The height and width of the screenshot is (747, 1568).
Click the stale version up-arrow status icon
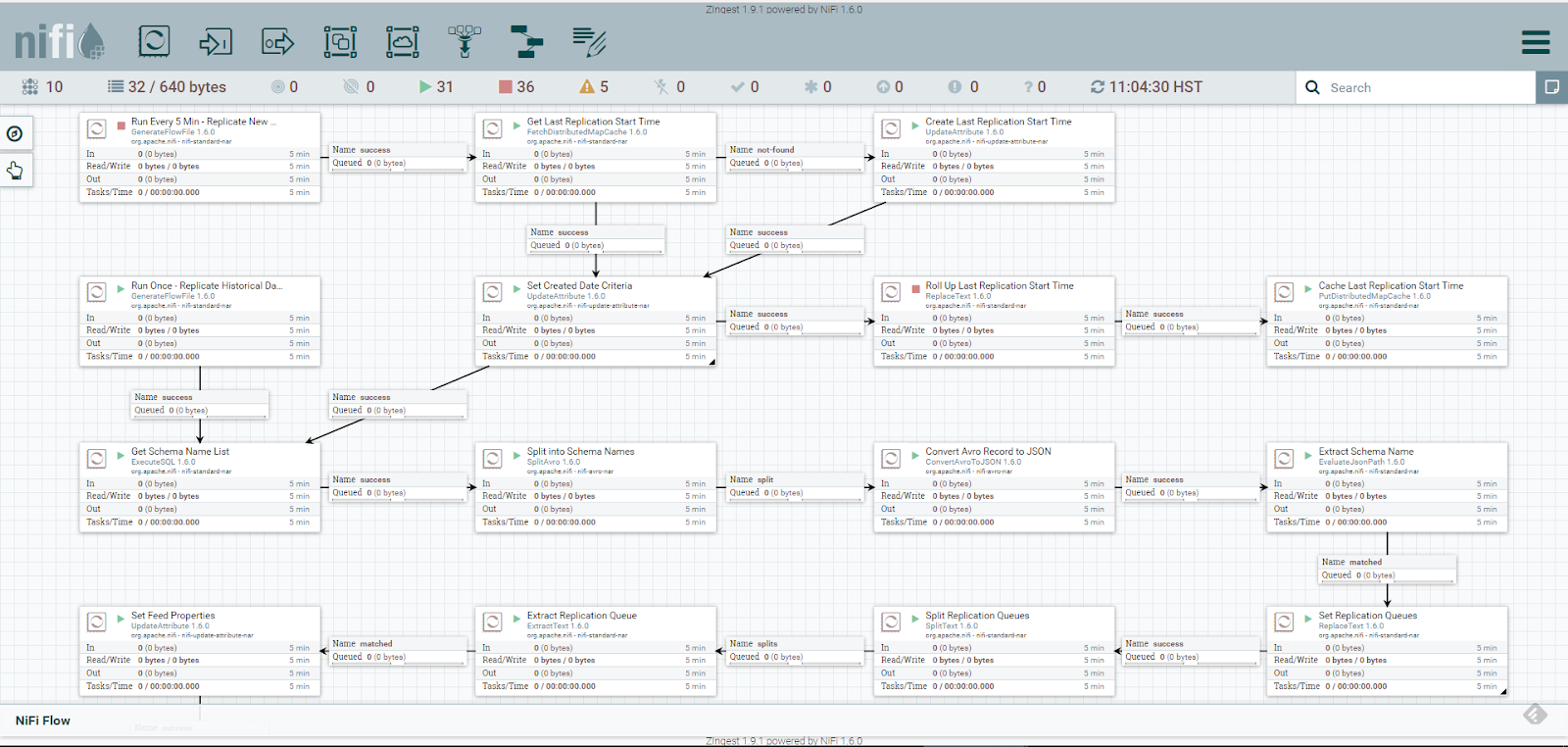click(883, 87)
